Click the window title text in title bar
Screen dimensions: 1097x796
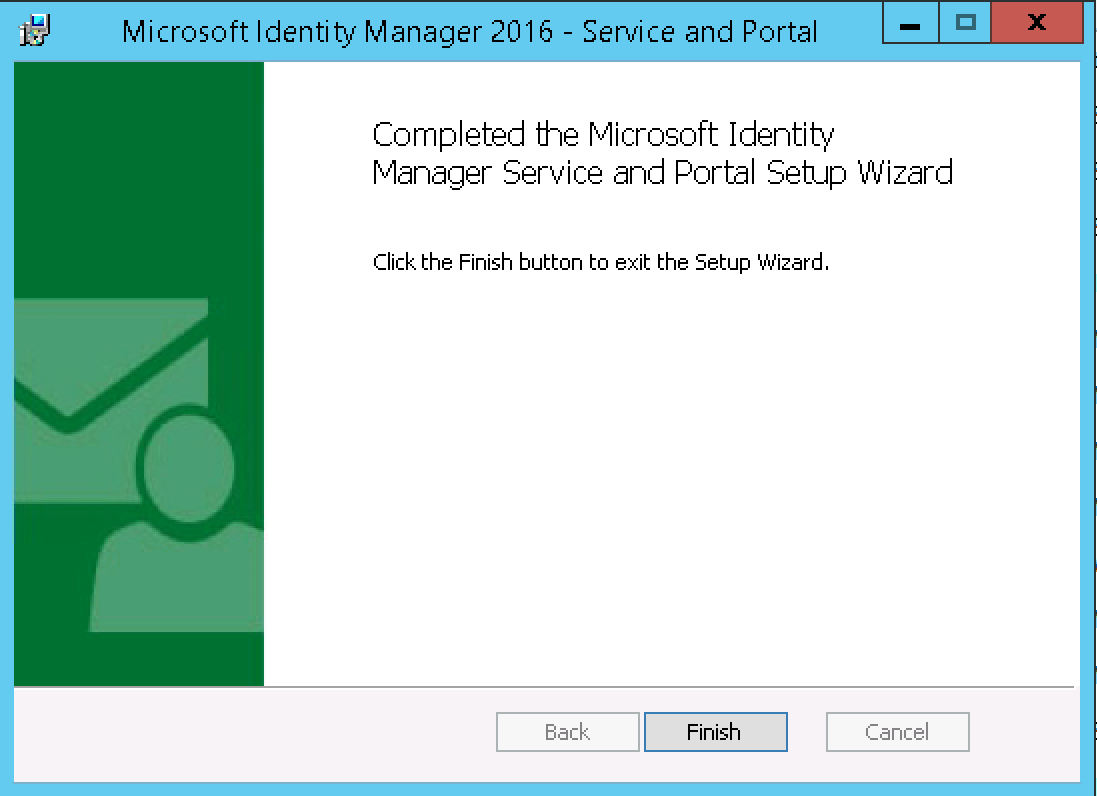(470, 31)
